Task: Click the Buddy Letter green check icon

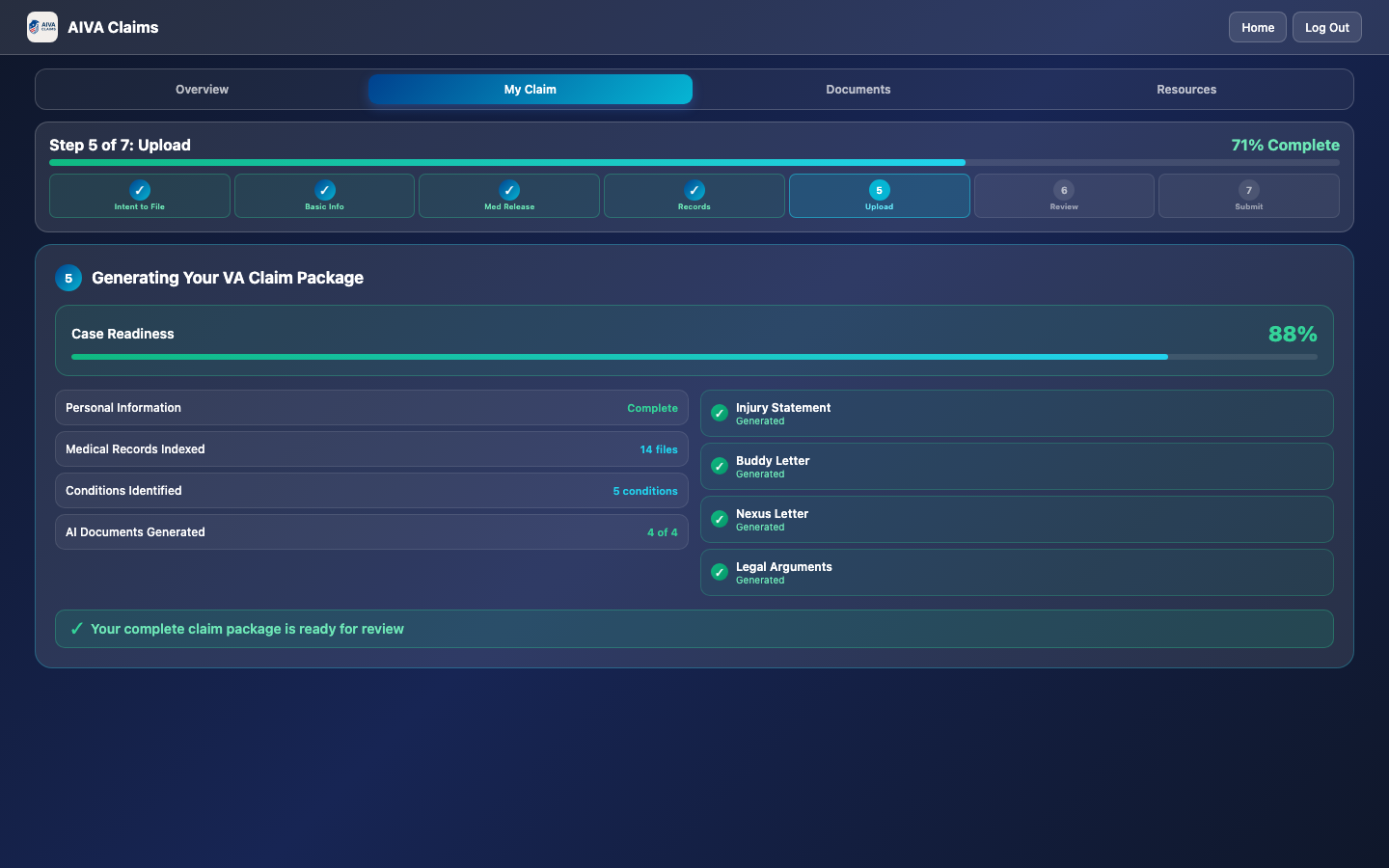Action: [x=720, y=466]
